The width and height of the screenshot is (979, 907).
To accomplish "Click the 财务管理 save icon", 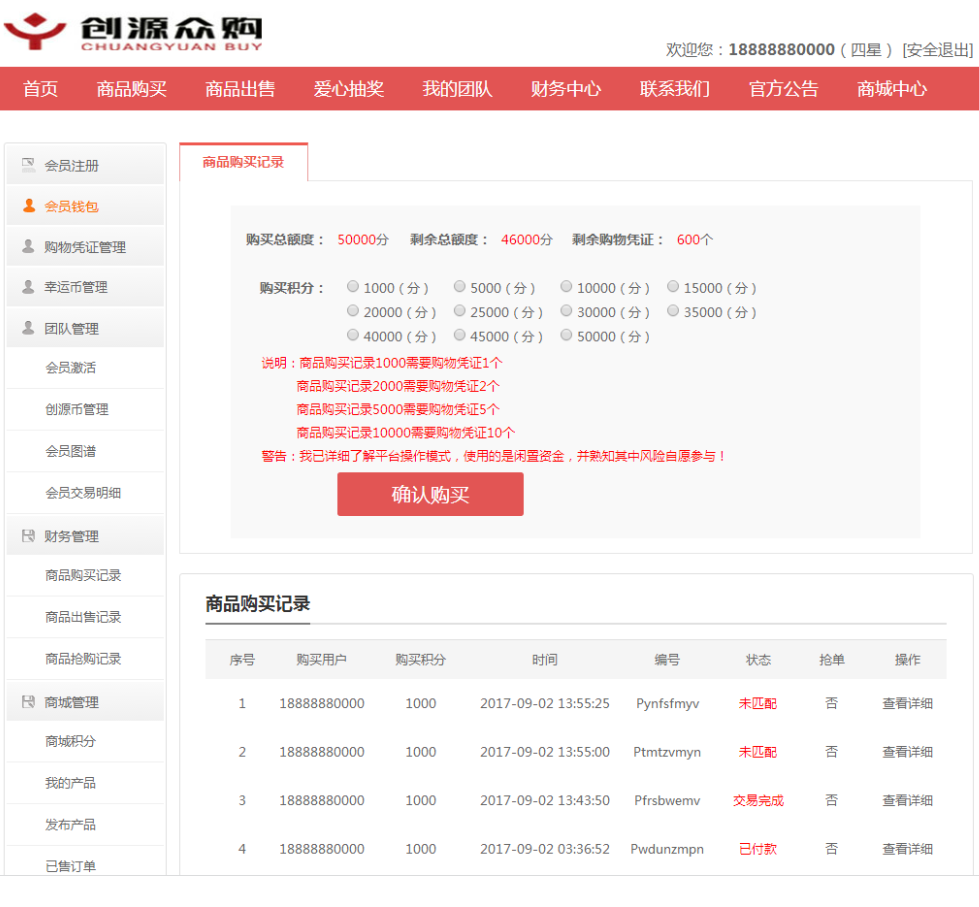I will (28, 536).
